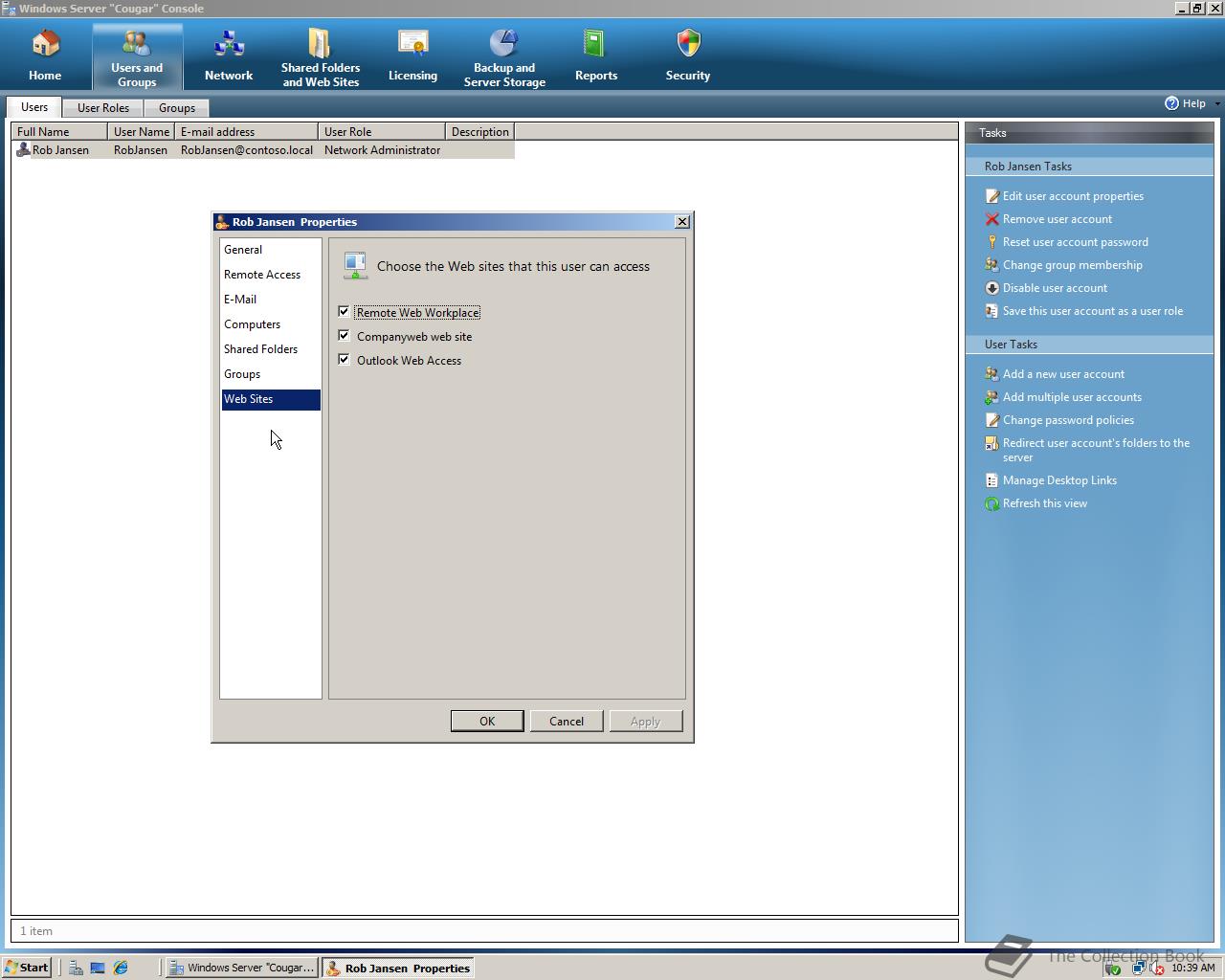Click Rob Jansen Properties taskbar button
The width and height of the screenshot is (1225, 980).
tap(398, 968)
